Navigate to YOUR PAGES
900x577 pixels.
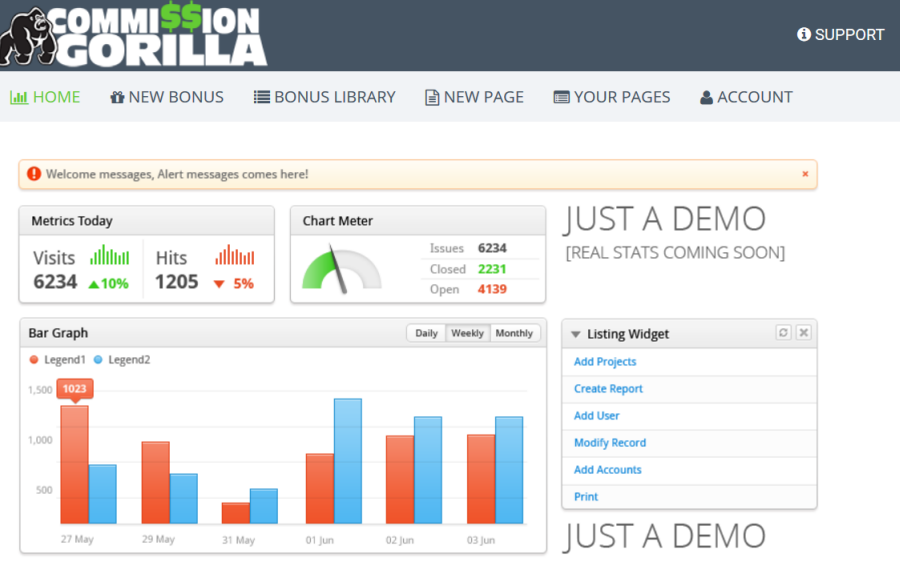612,96
